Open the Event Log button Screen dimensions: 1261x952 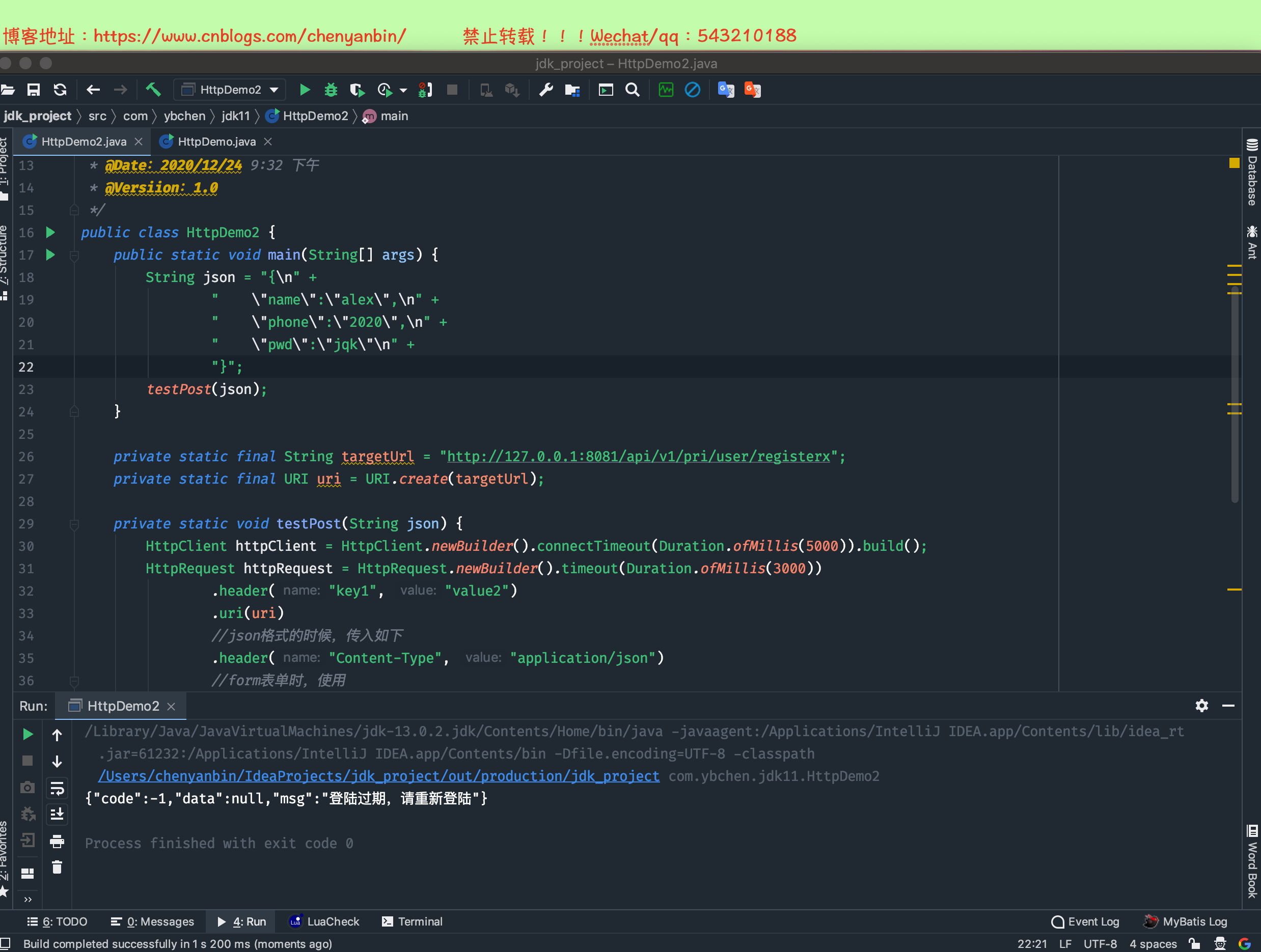coord(1085,921)
